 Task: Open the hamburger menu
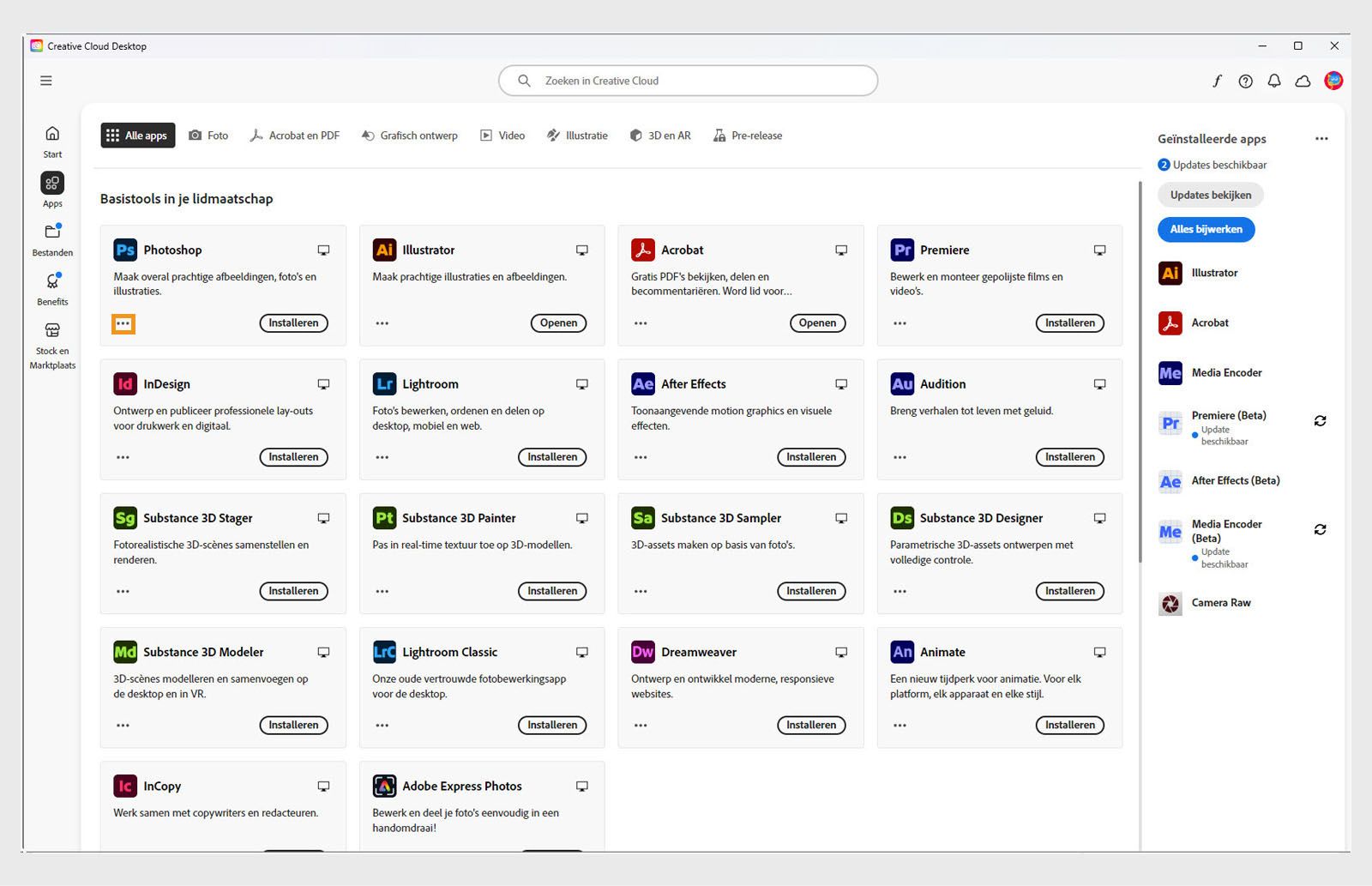pos(46,81)
